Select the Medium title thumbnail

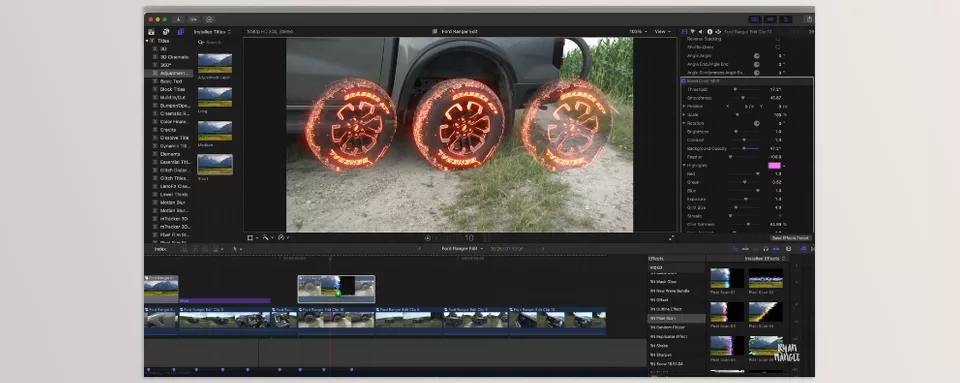pos(215,130)
